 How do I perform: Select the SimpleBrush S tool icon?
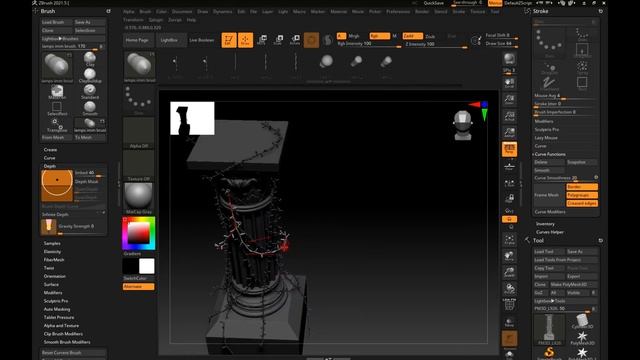[x=549, y=353]
